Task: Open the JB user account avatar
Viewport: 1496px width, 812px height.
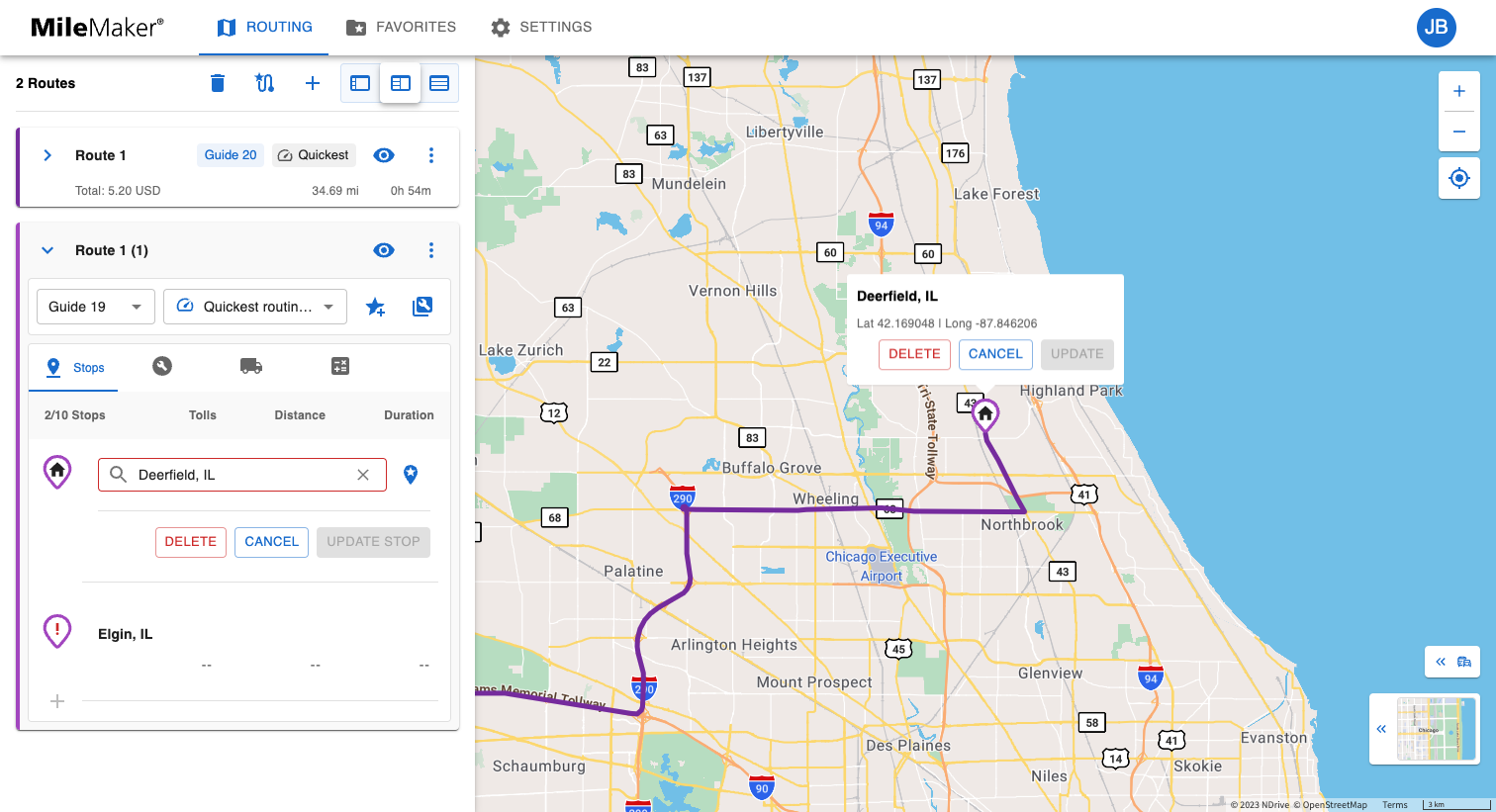Action: pyautogui.click(x=1436, y=28)
